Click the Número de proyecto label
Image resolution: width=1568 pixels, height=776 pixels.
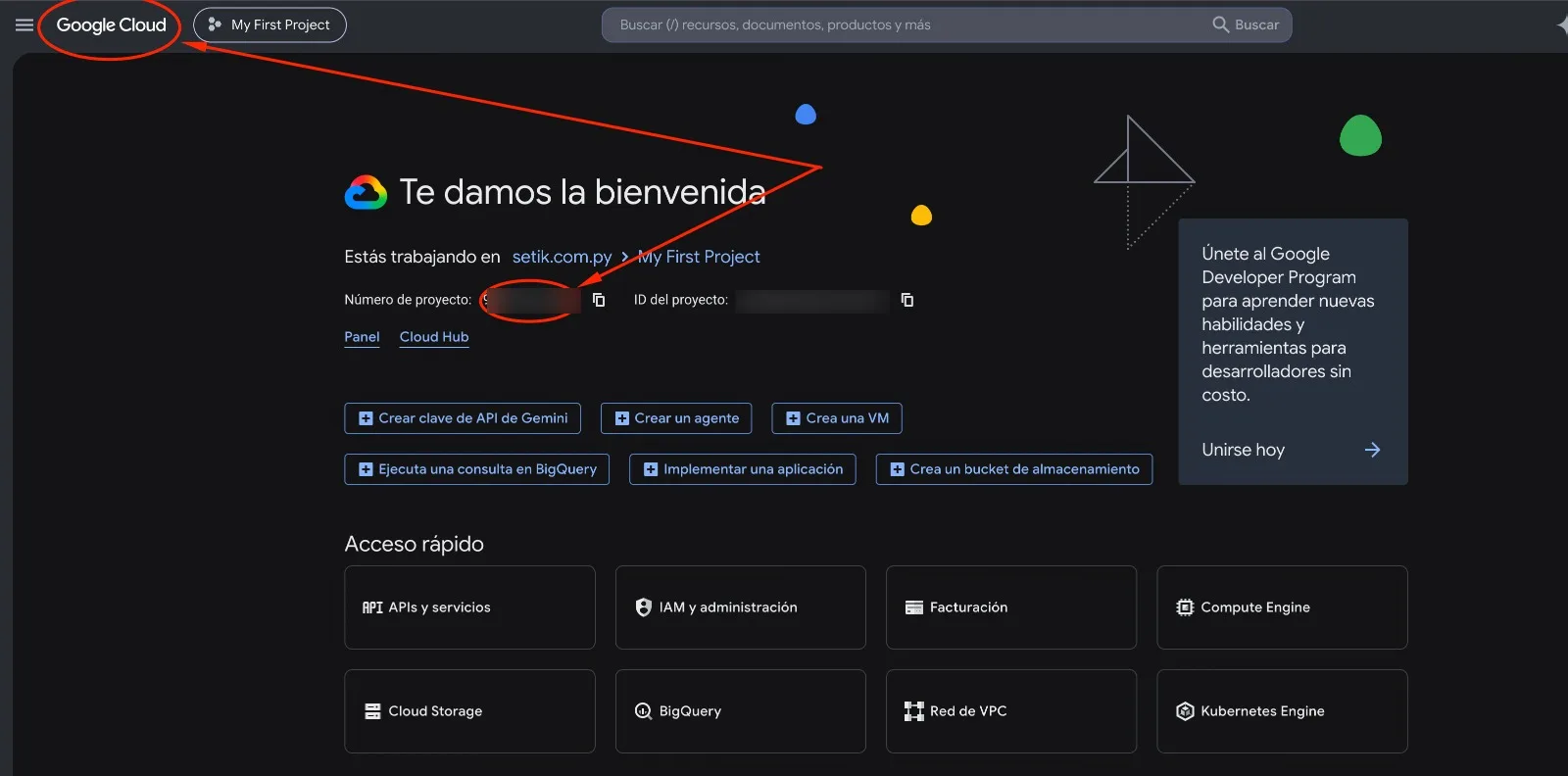pos(408,300)
